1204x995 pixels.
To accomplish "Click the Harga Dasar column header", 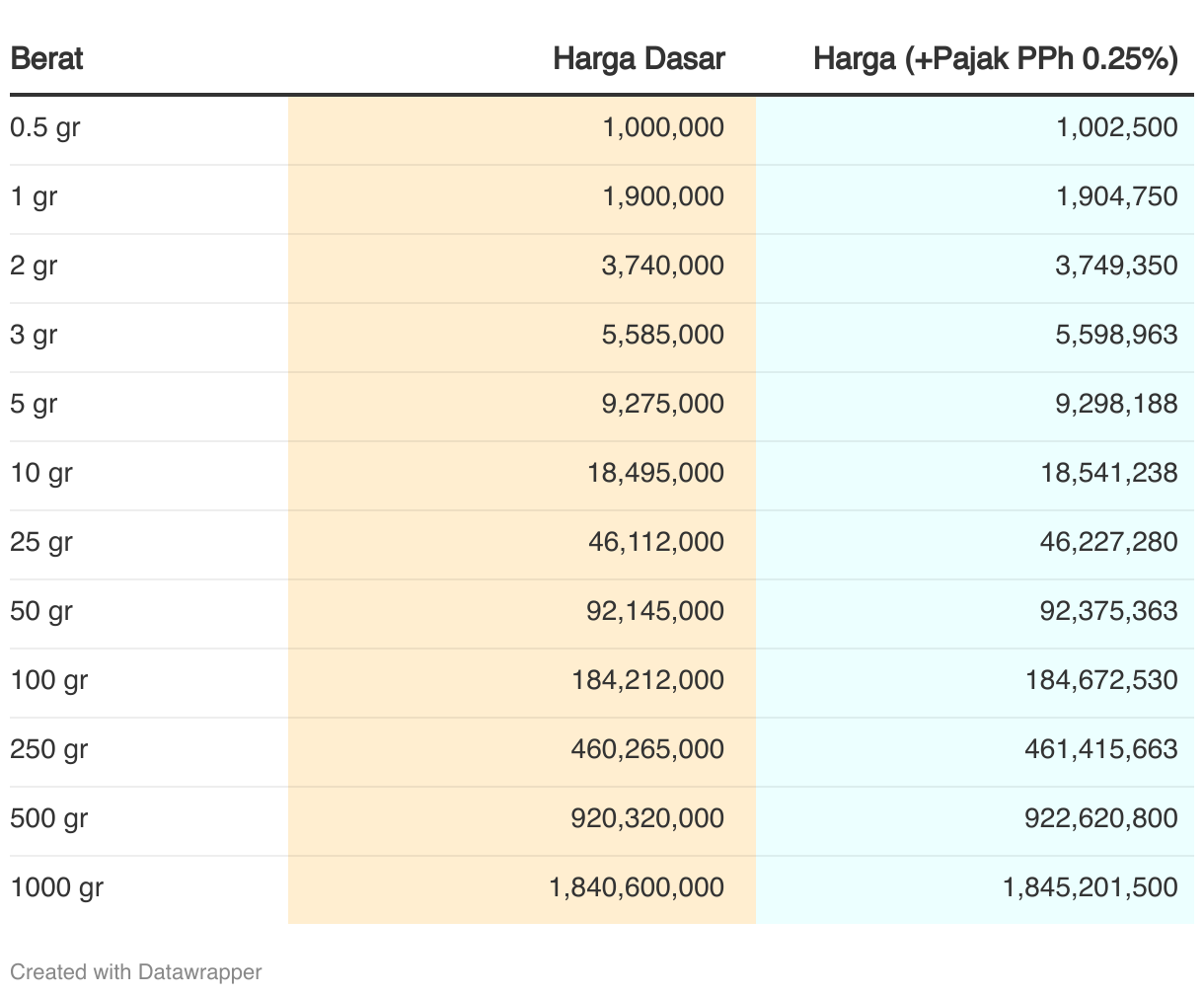I will click(x=639, y=59).
